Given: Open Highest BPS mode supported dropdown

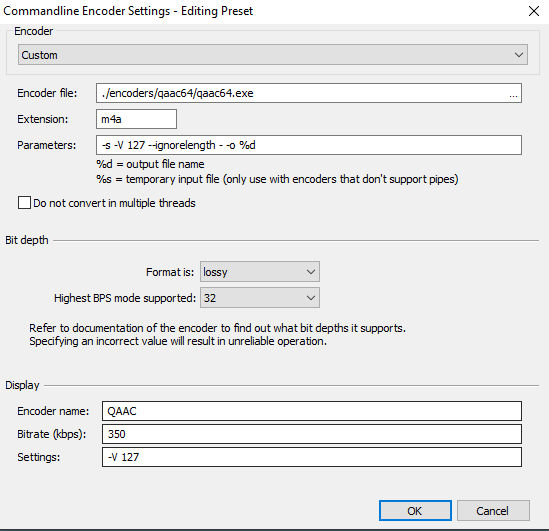Looking at the screenshot, I should click(x=260, y=298).
